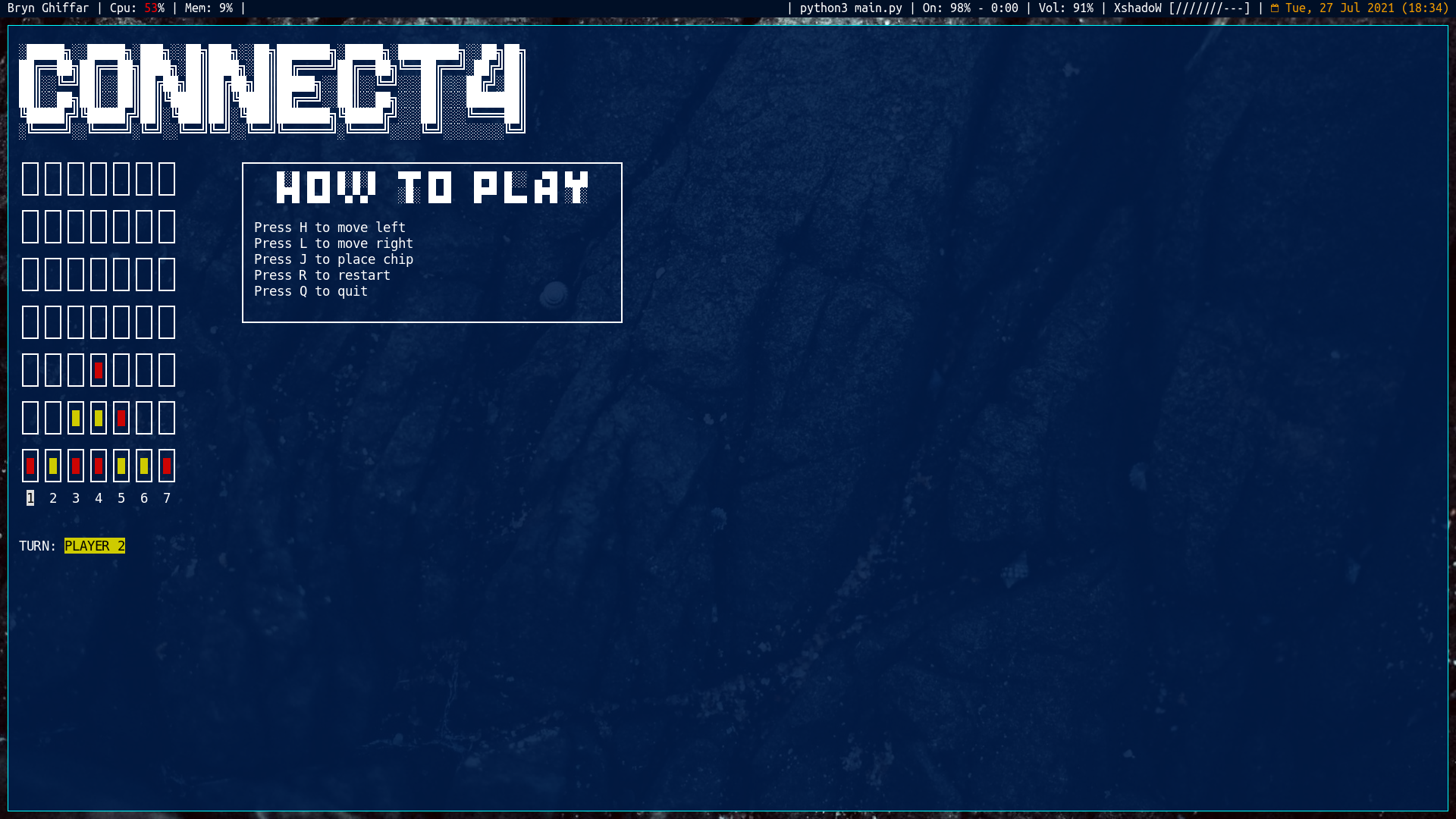The height and width of the screenshot is (819, 1456).
Task: Click the calendar icon beside the date
Action: [x=1275, y=8]
